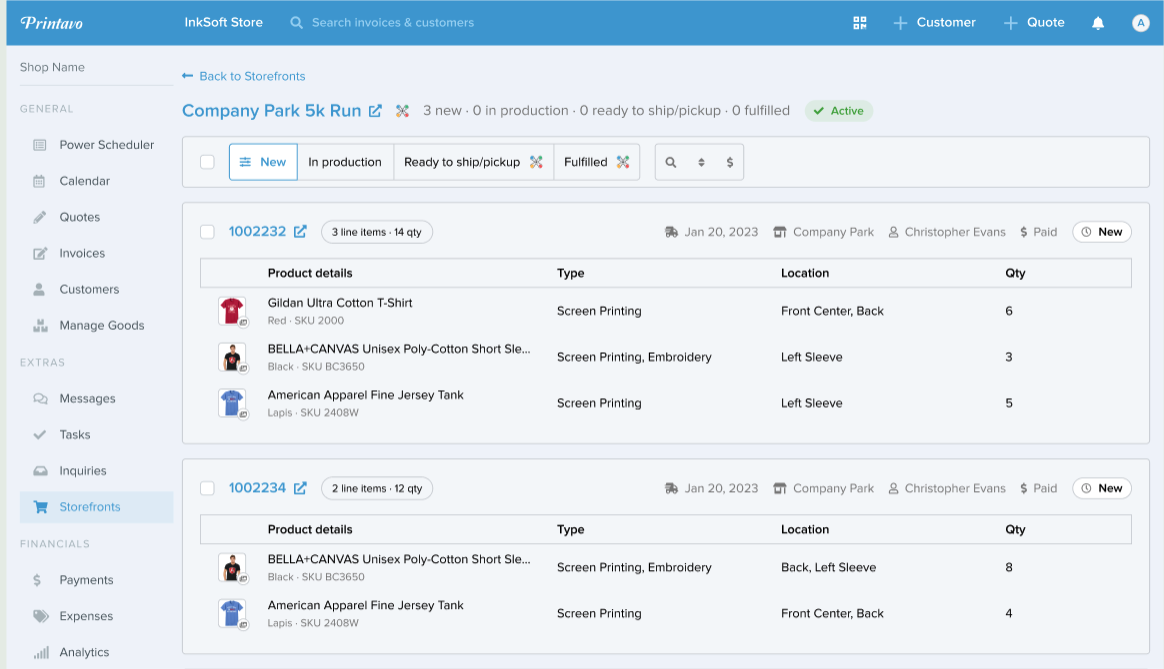Click the dollar sign payment filter
1164x669 pixels.
[x=729, y=162]
